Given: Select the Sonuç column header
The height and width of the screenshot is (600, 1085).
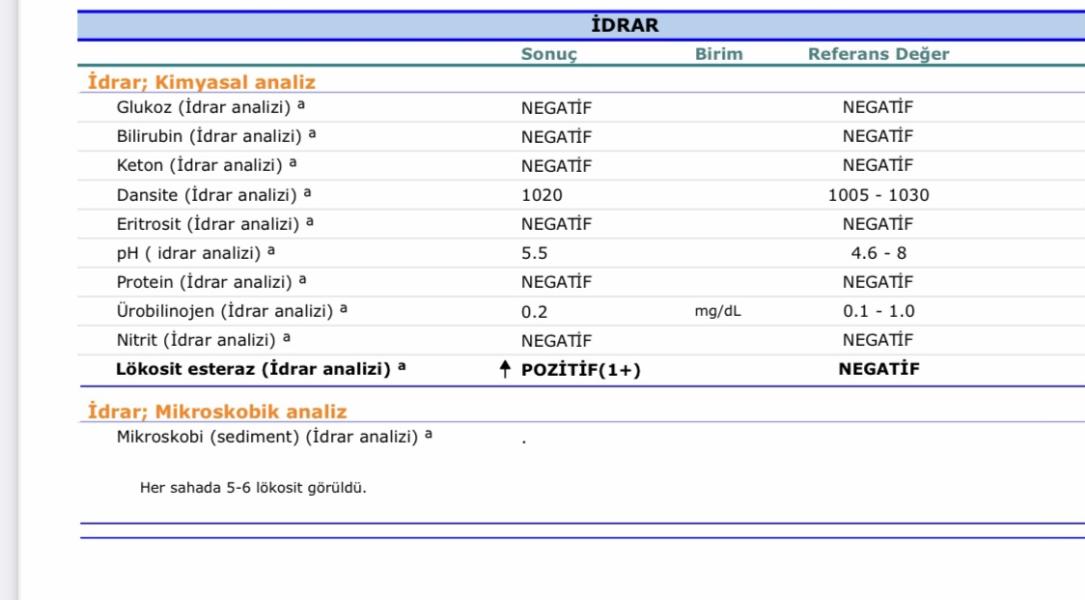Looking at the screenshot, I should click(x=549, y=54).
